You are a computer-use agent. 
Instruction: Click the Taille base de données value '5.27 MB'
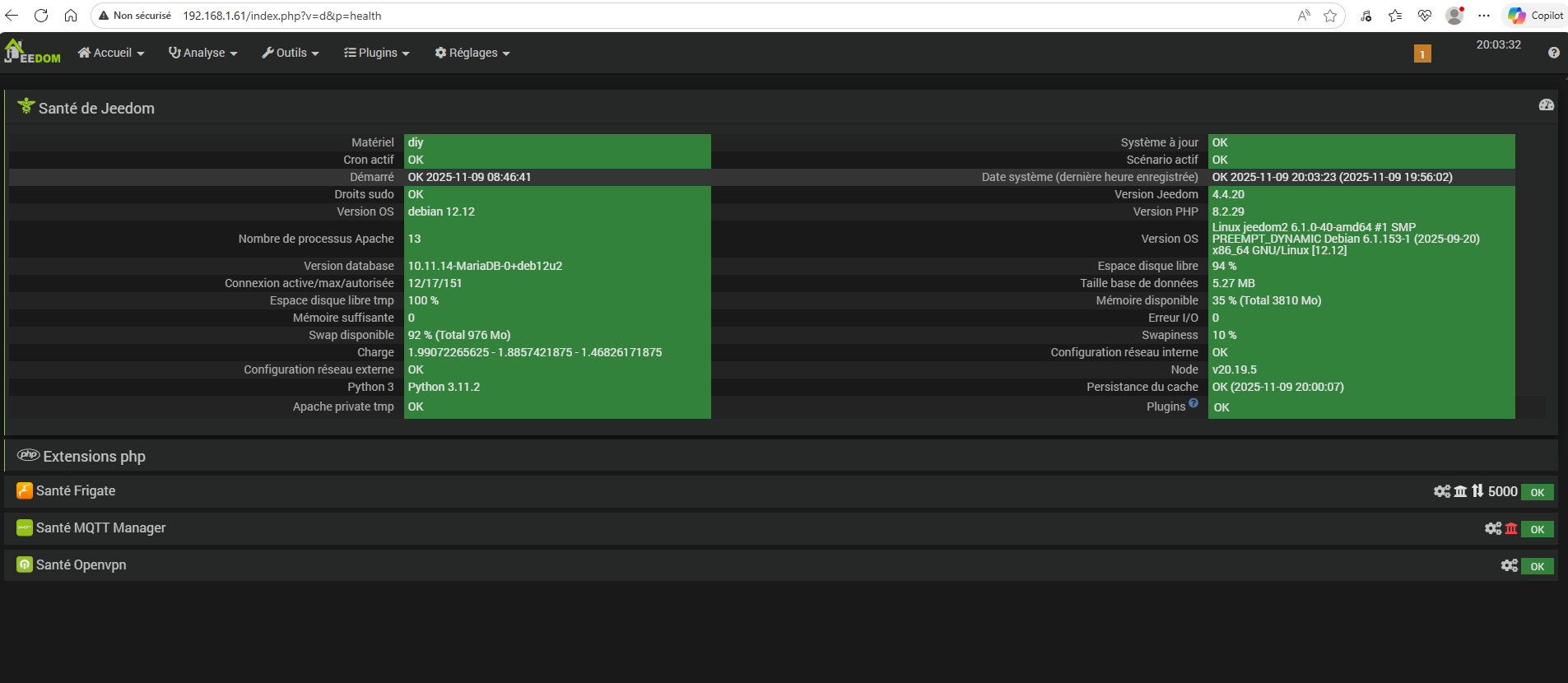click(x=1233, y=283)
